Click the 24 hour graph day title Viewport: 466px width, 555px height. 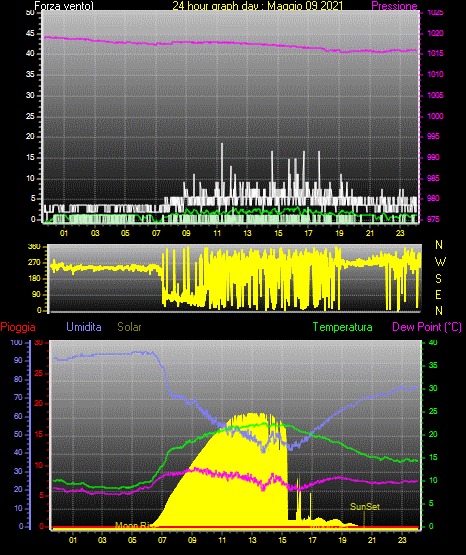tap(258, 6)
